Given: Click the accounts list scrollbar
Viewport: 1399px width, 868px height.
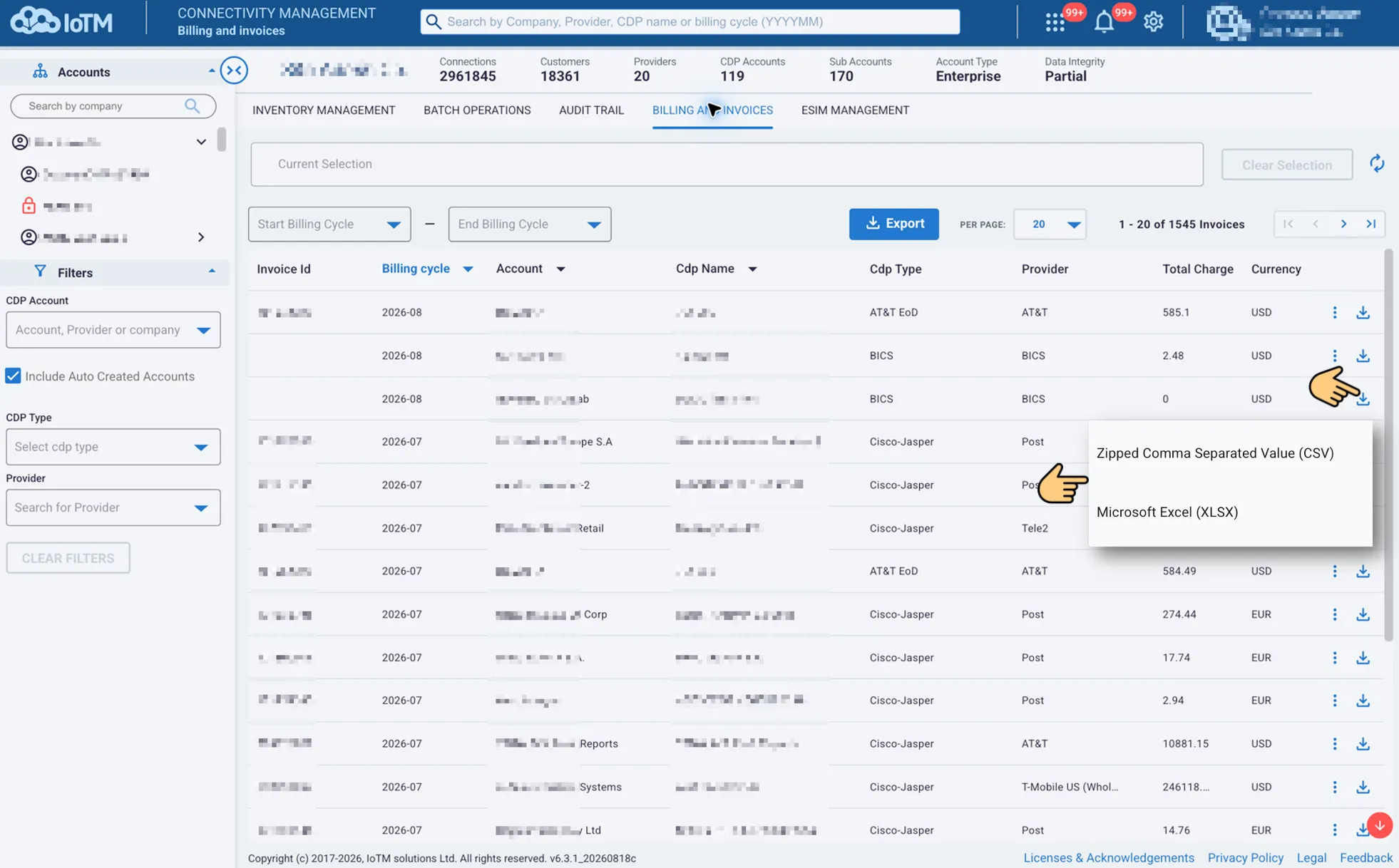Looking at the screenshot, I should [x=222, y=140].
